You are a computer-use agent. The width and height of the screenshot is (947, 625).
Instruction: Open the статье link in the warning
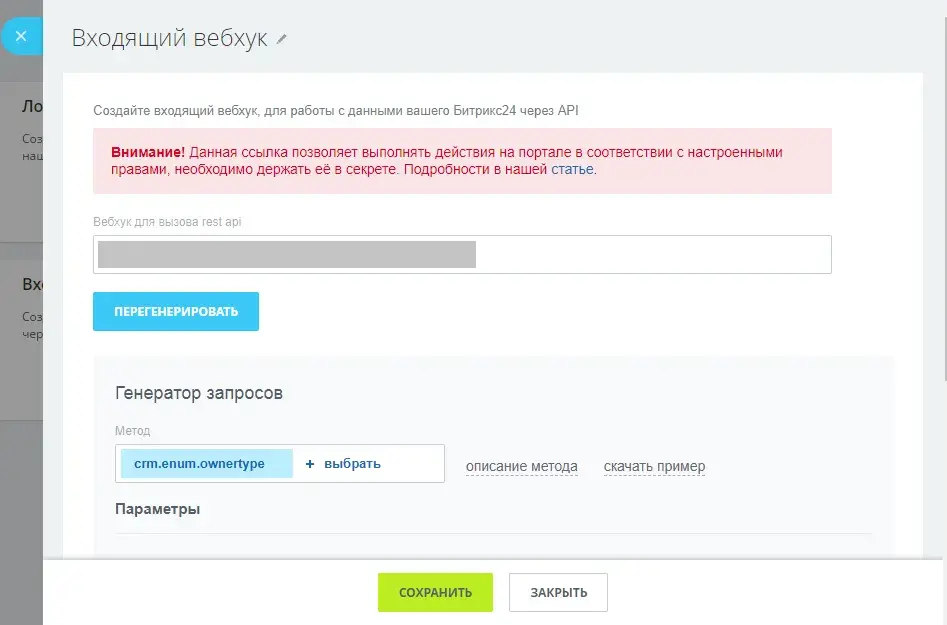point(572,169)
